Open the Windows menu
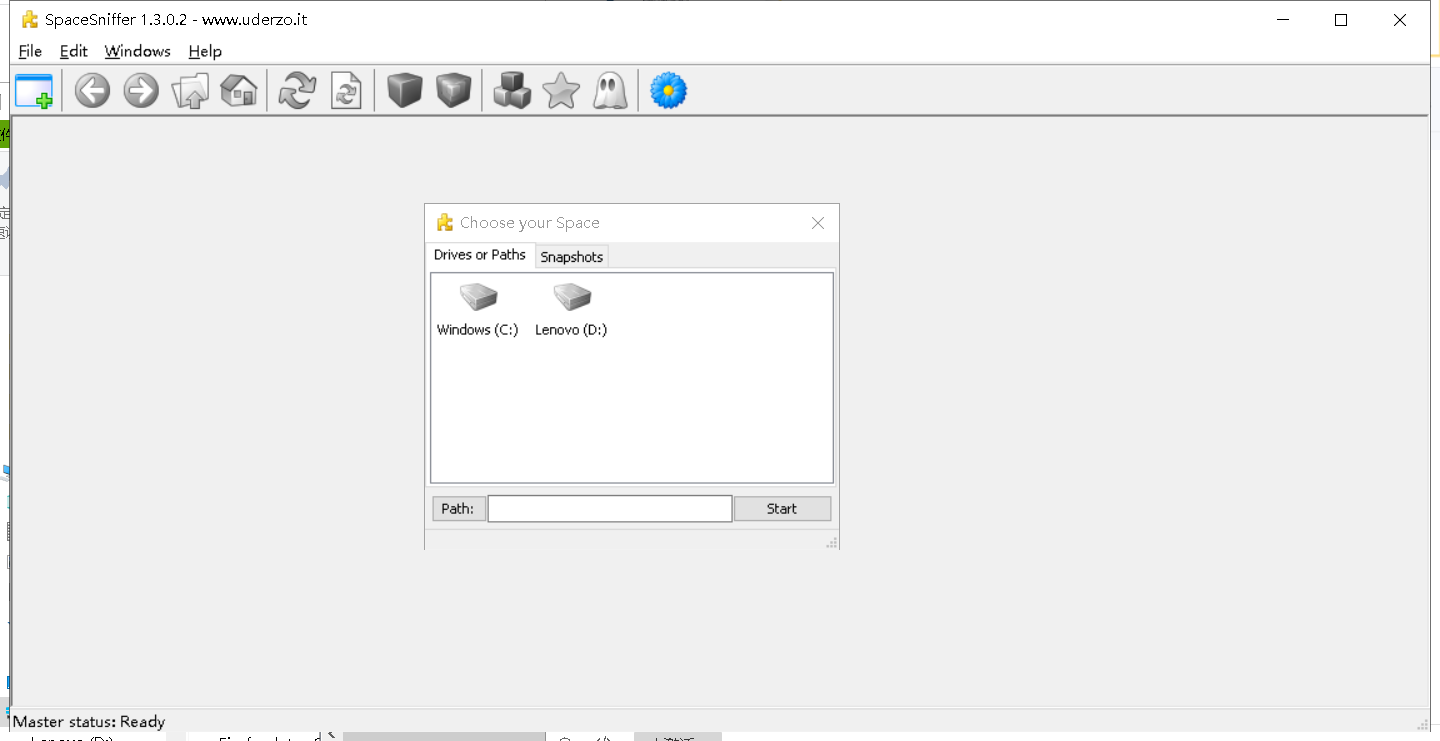1440x741 pixels. click(x=138, y=51)
